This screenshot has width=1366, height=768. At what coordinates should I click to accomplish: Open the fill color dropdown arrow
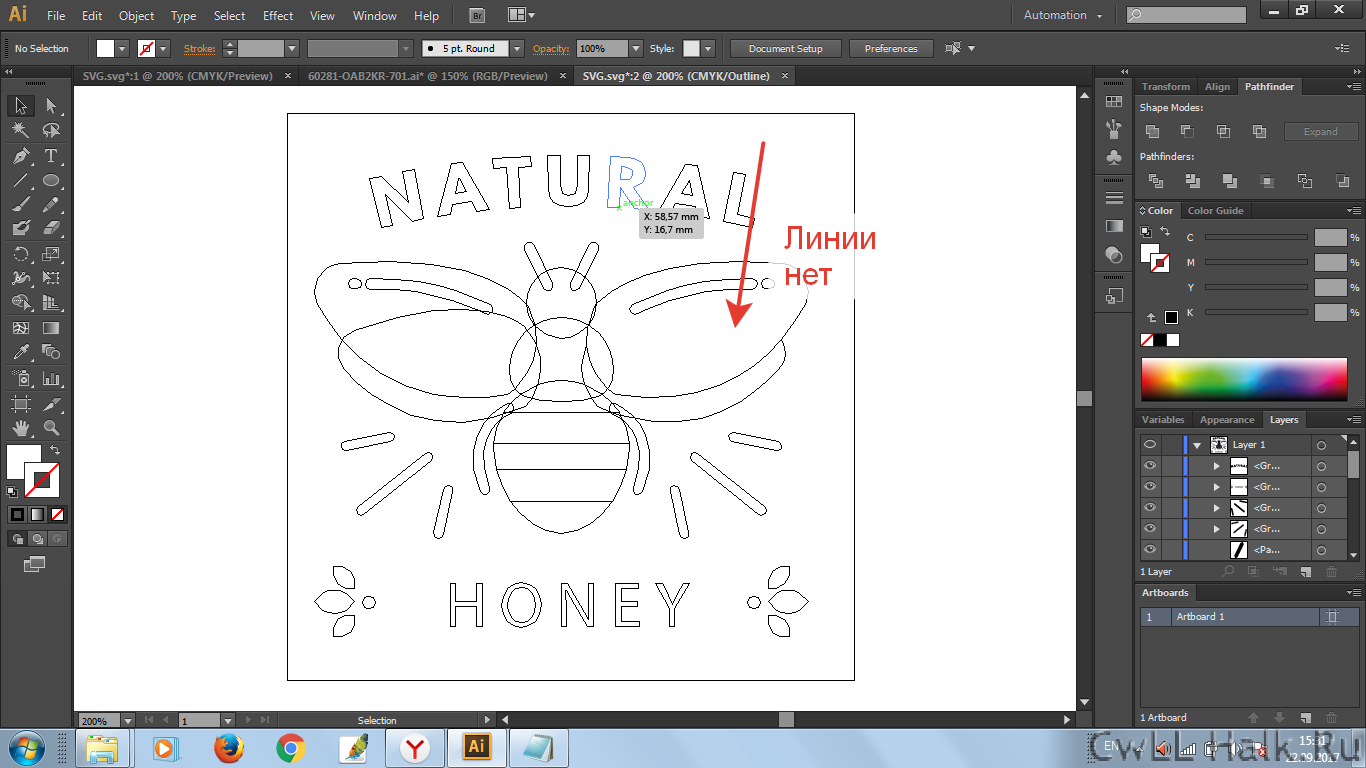(123, 48)
